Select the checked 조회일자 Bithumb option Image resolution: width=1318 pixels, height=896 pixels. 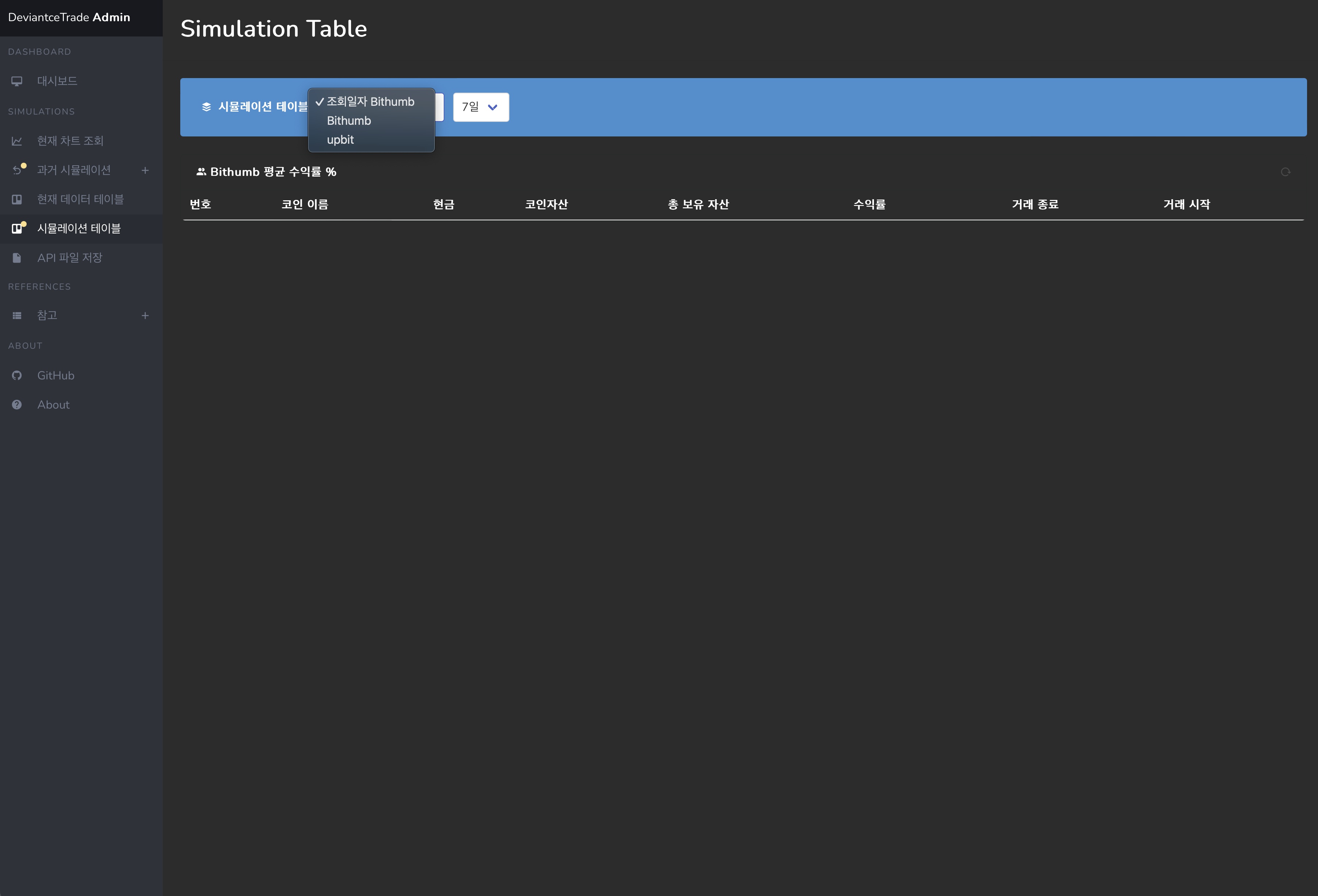tap(370, 102)
